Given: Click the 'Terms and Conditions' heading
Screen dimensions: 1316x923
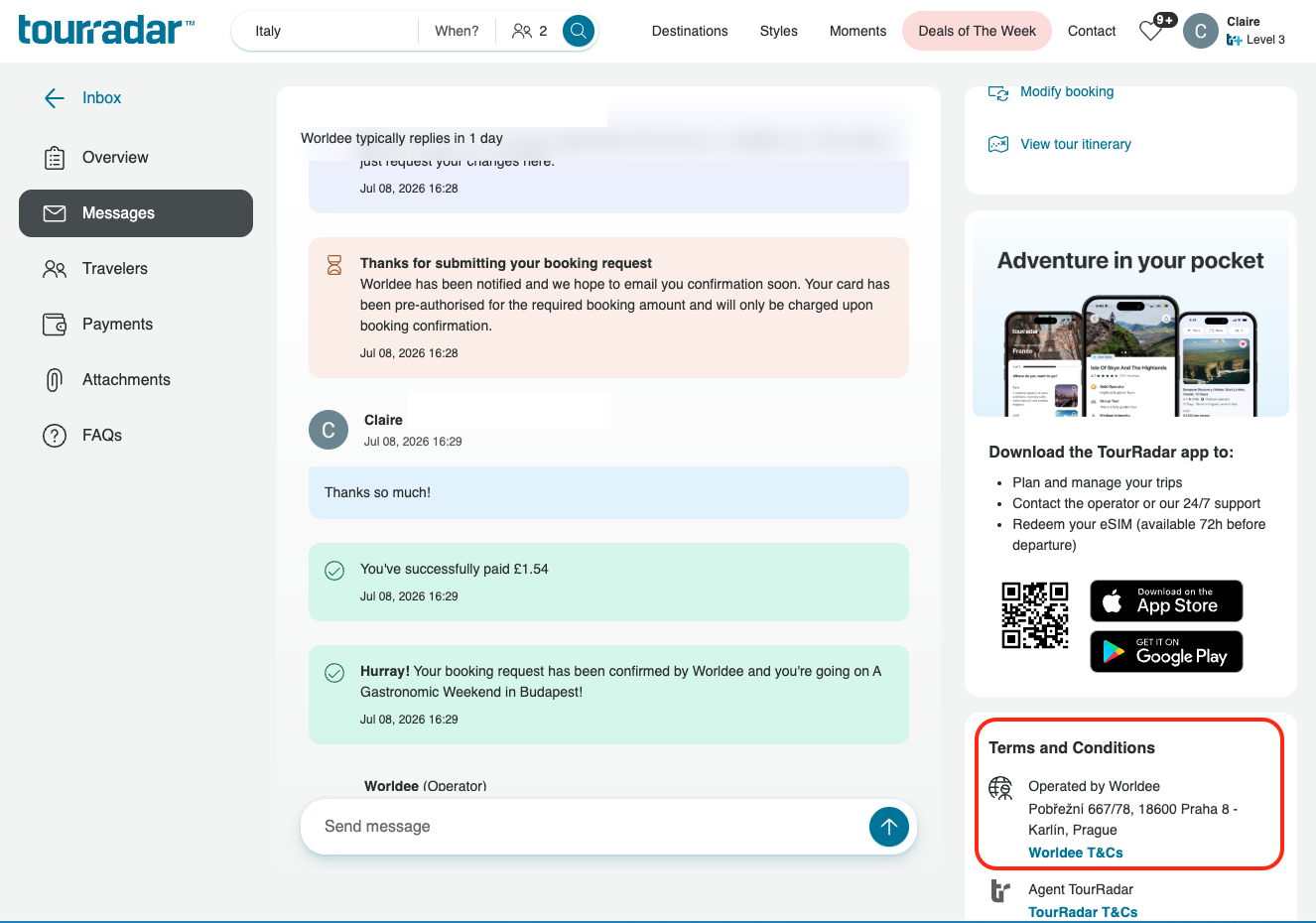Looking at the screenshot, I should (x=1072, y=747).
